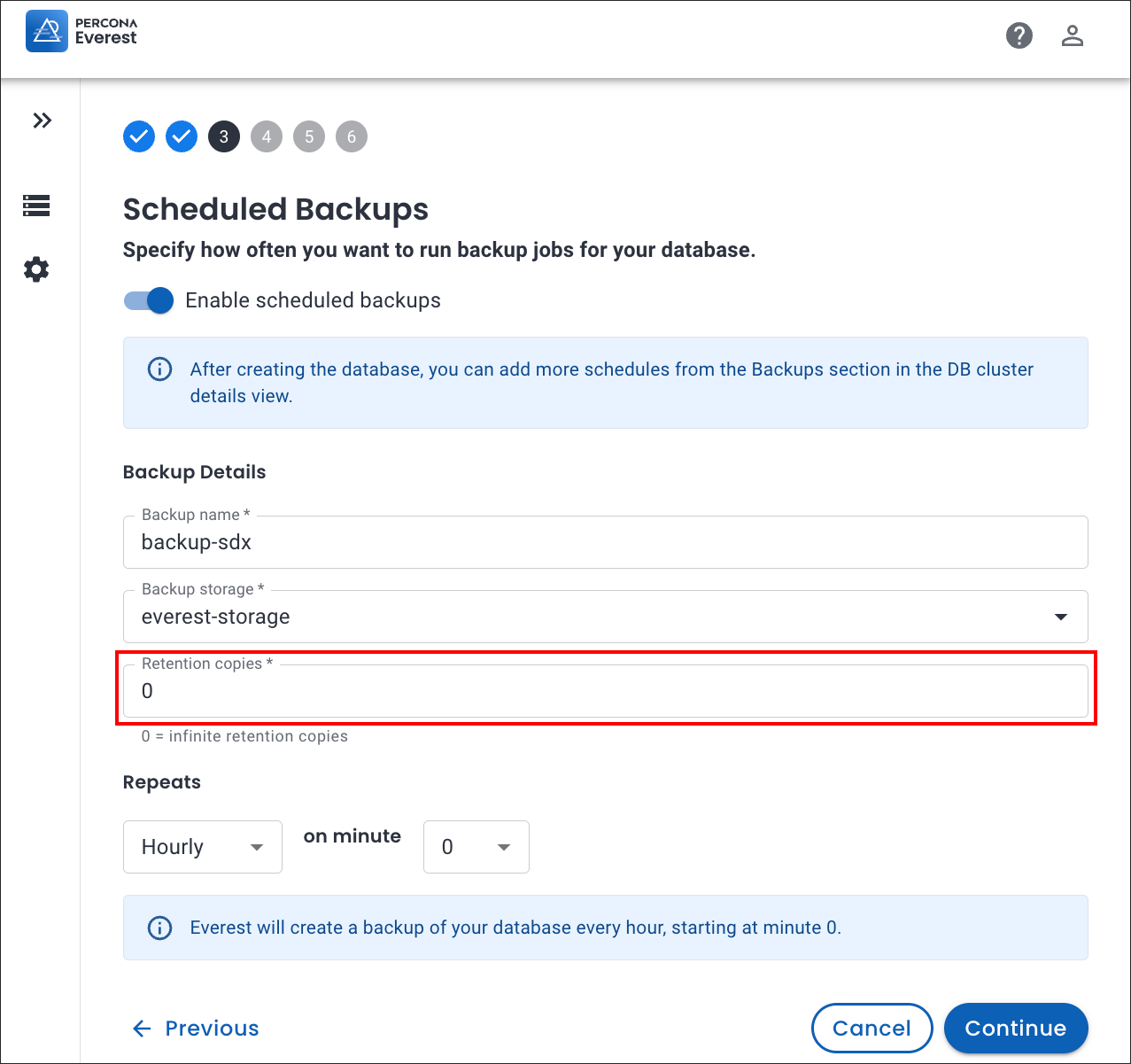Expand the sidebar with double chevron

click(42, 120)
